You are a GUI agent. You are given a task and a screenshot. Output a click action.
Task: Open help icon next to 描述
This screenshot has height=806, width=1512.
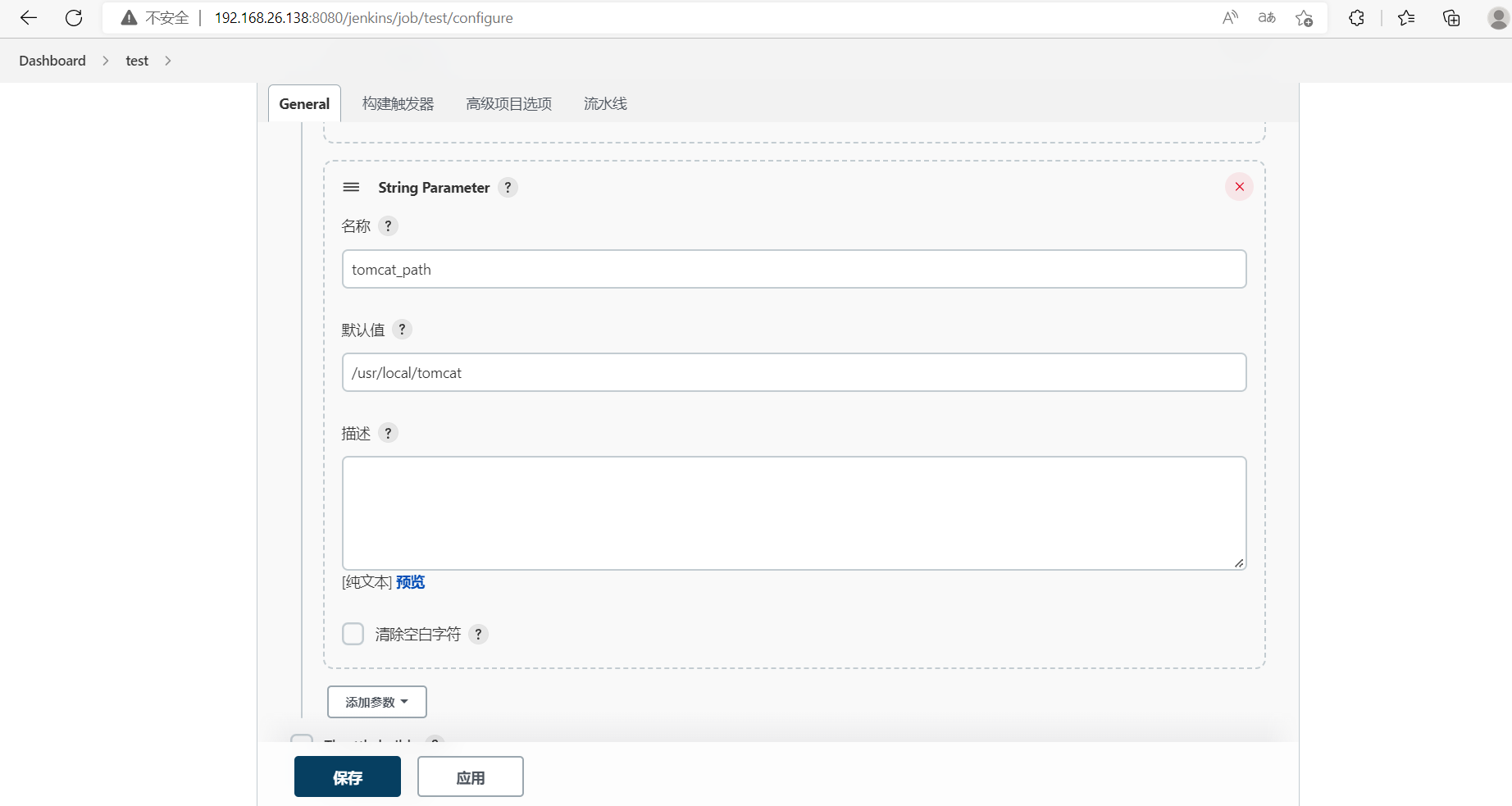tap(389, 432)
